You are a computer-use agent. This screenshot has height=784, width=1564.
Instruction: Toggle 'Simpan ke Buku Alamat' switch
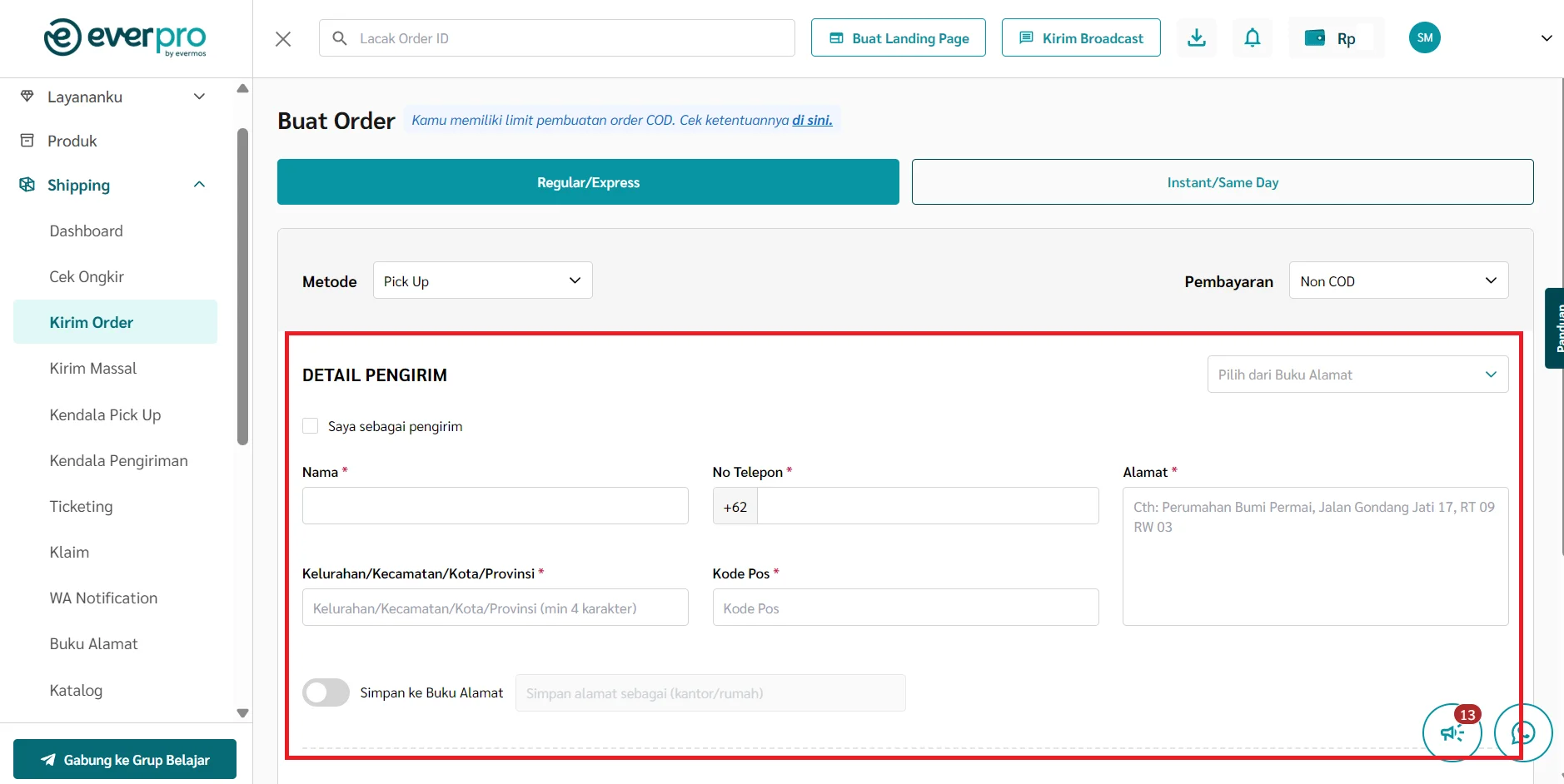point(326,692)
